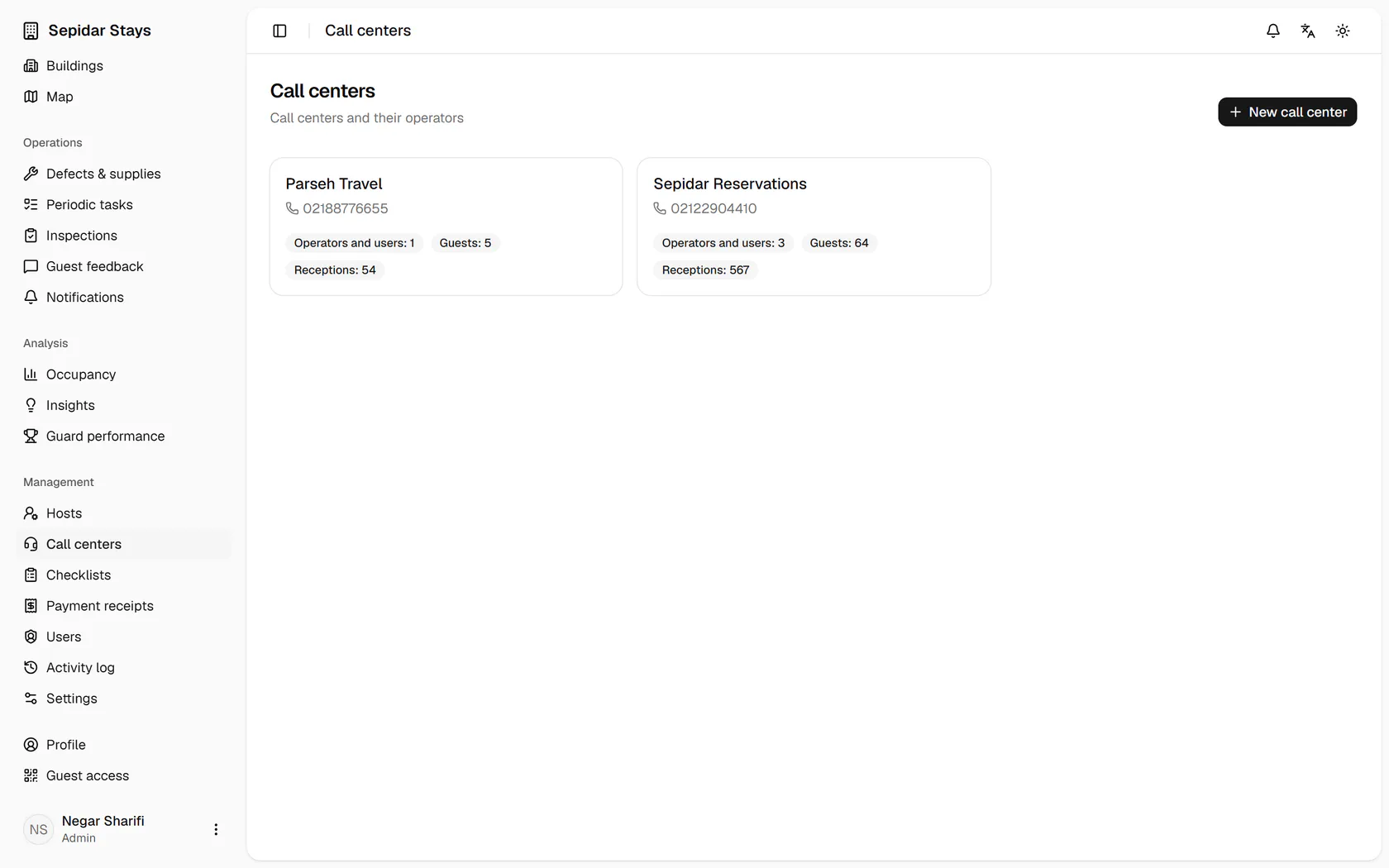Click the NS avatar
The image size is (1389, 868).
(x=38, y=829)
